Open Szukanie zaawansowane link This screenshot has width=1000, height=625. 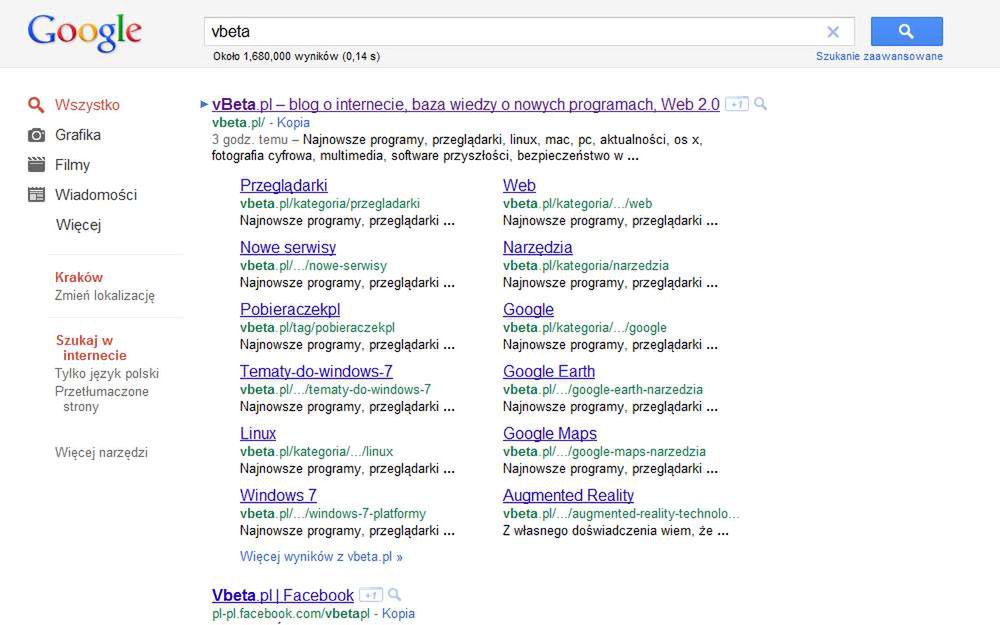[879, 56]
